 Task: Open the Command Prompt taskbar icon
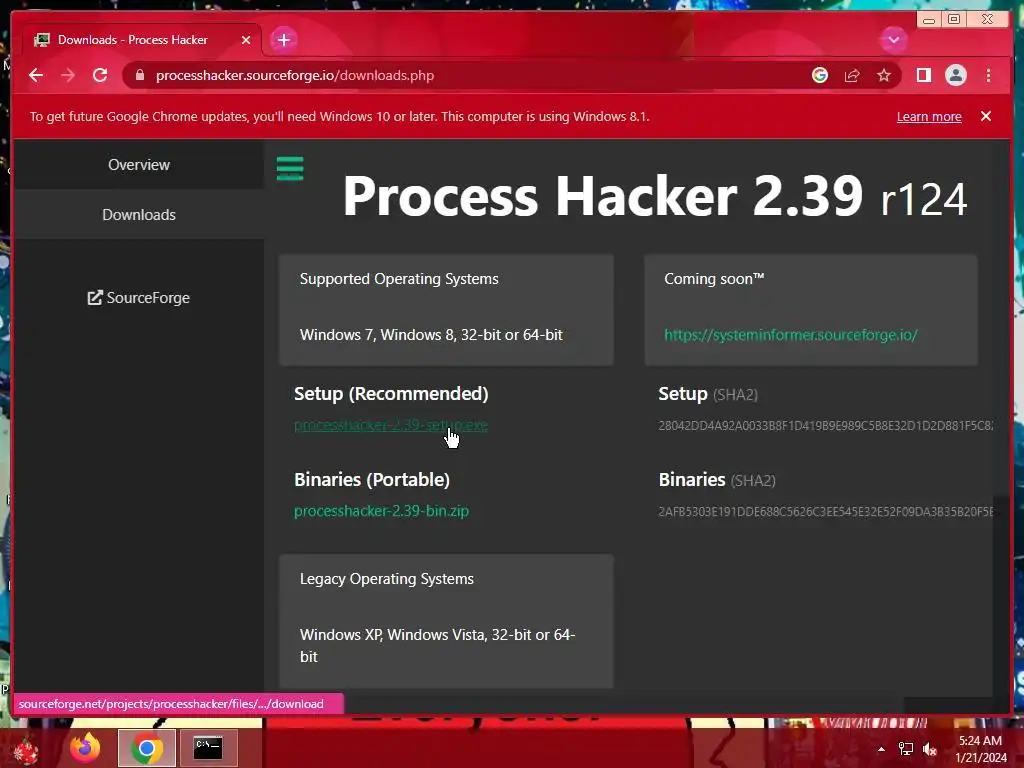[208, 748]
